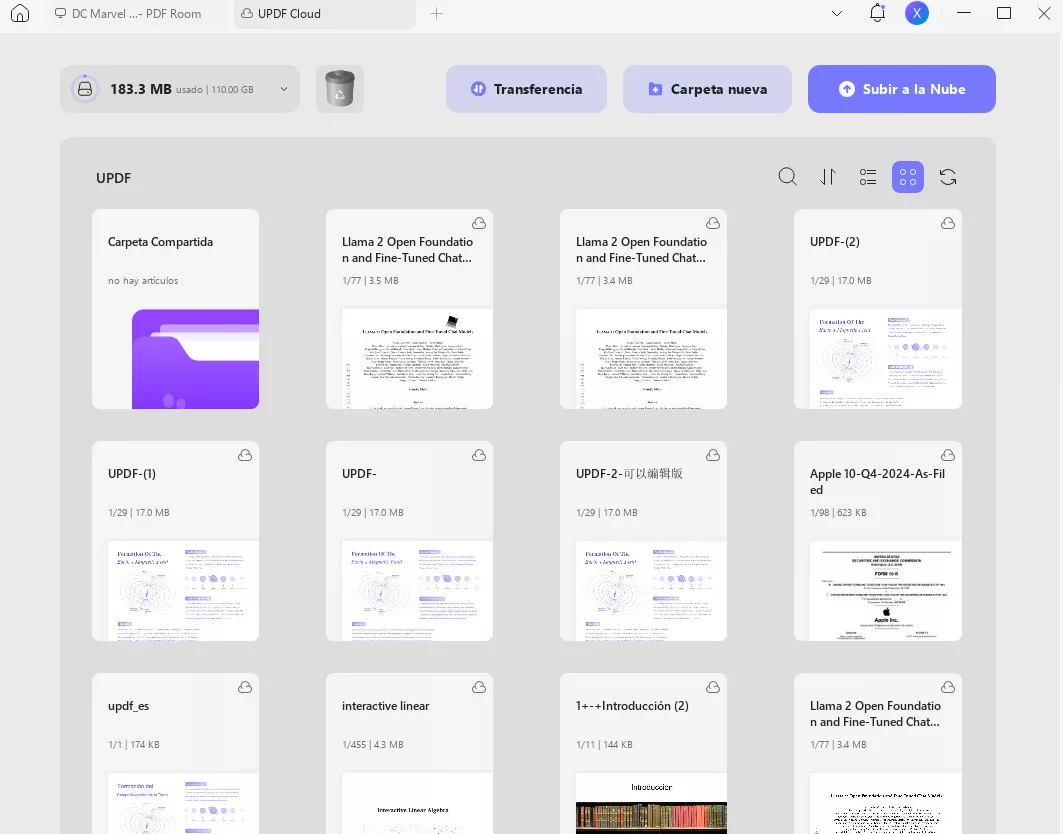
Task: Click the 'UPDF' folder heading
Action: pos(113,178)
